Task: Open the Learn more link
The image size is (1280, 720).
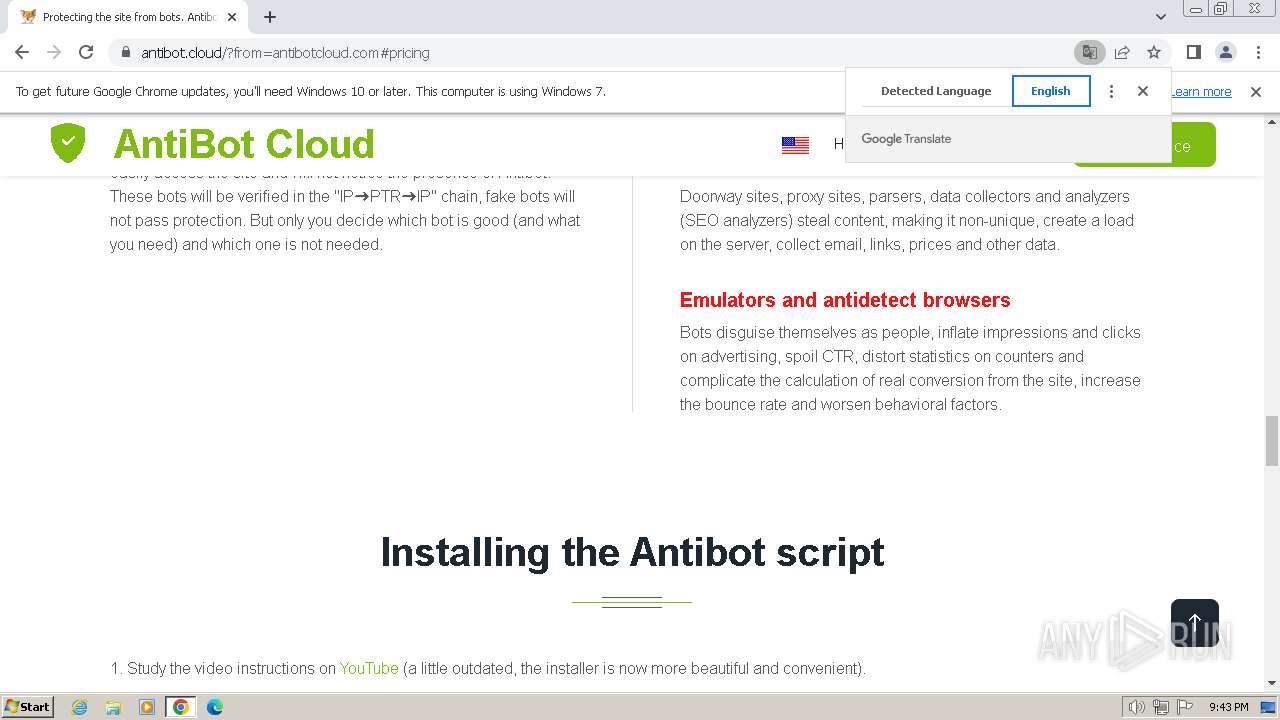Action: click(x=1201, y=92)
